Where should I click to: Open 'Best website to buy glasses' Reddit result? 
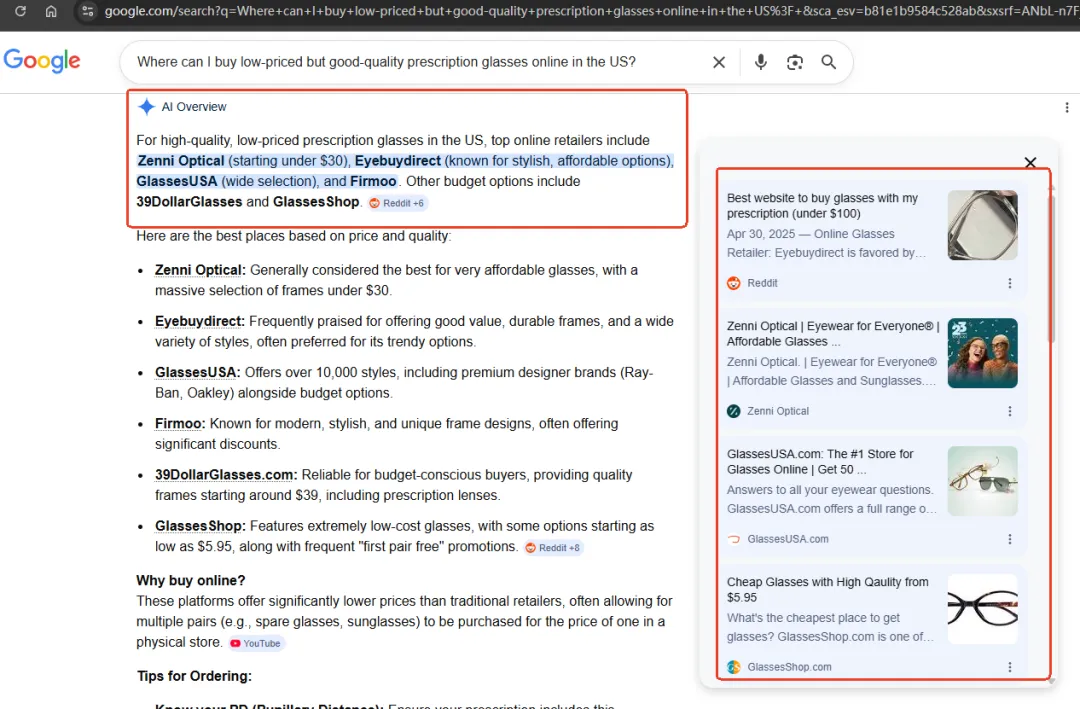pos(822,206)
